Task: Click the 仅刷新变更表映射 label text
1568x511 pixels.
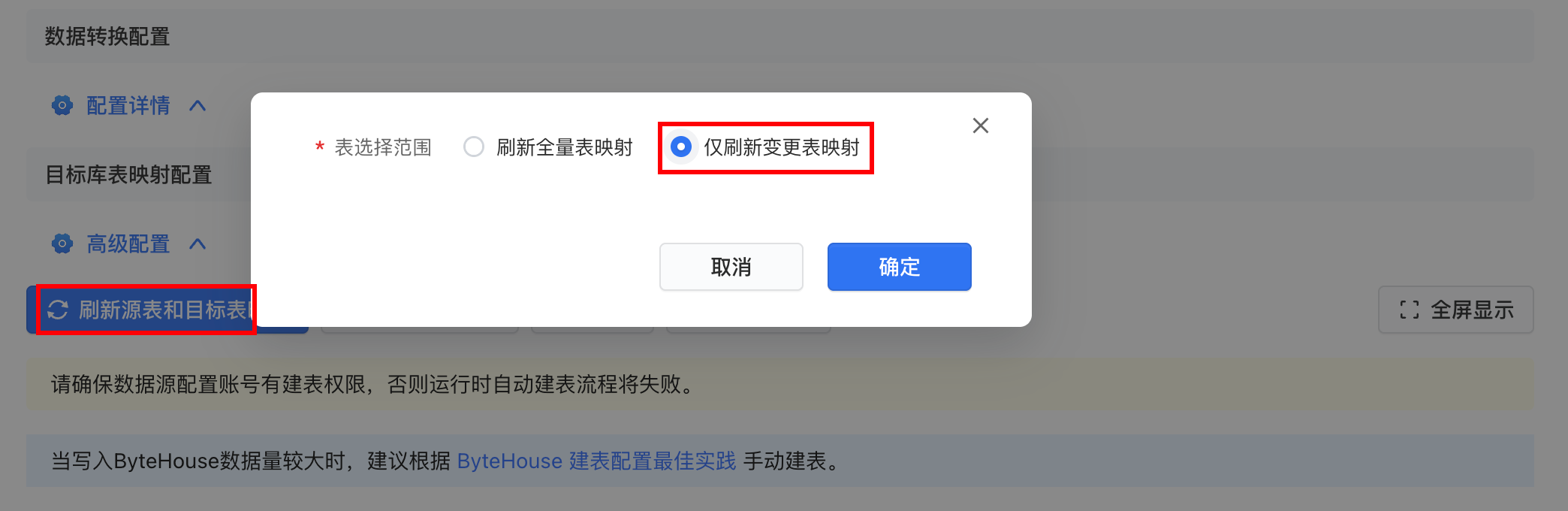Action: tap(782, 147)
